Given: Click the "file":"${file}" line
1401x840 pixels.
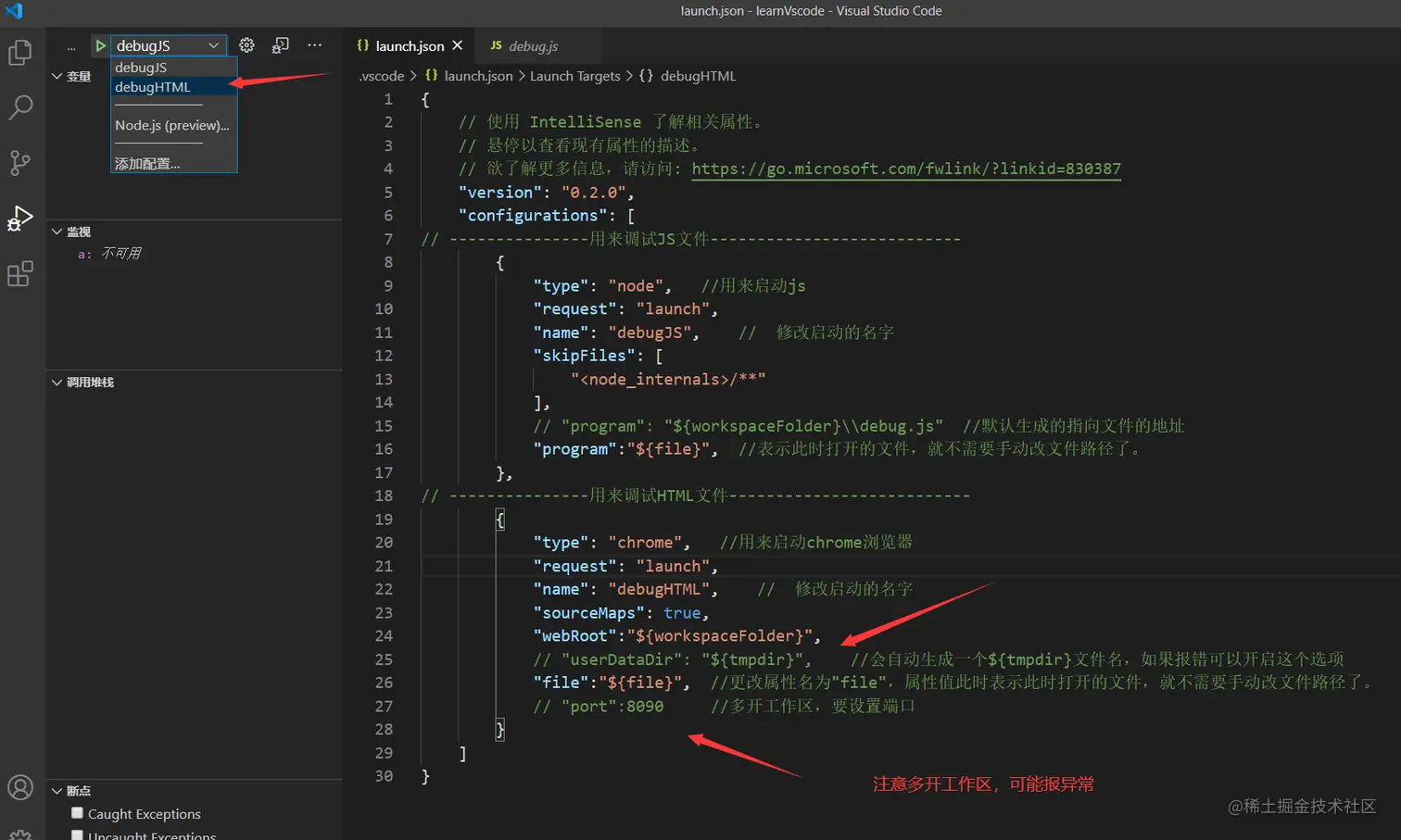Looking at the screenshot, I should pos(612,683).
